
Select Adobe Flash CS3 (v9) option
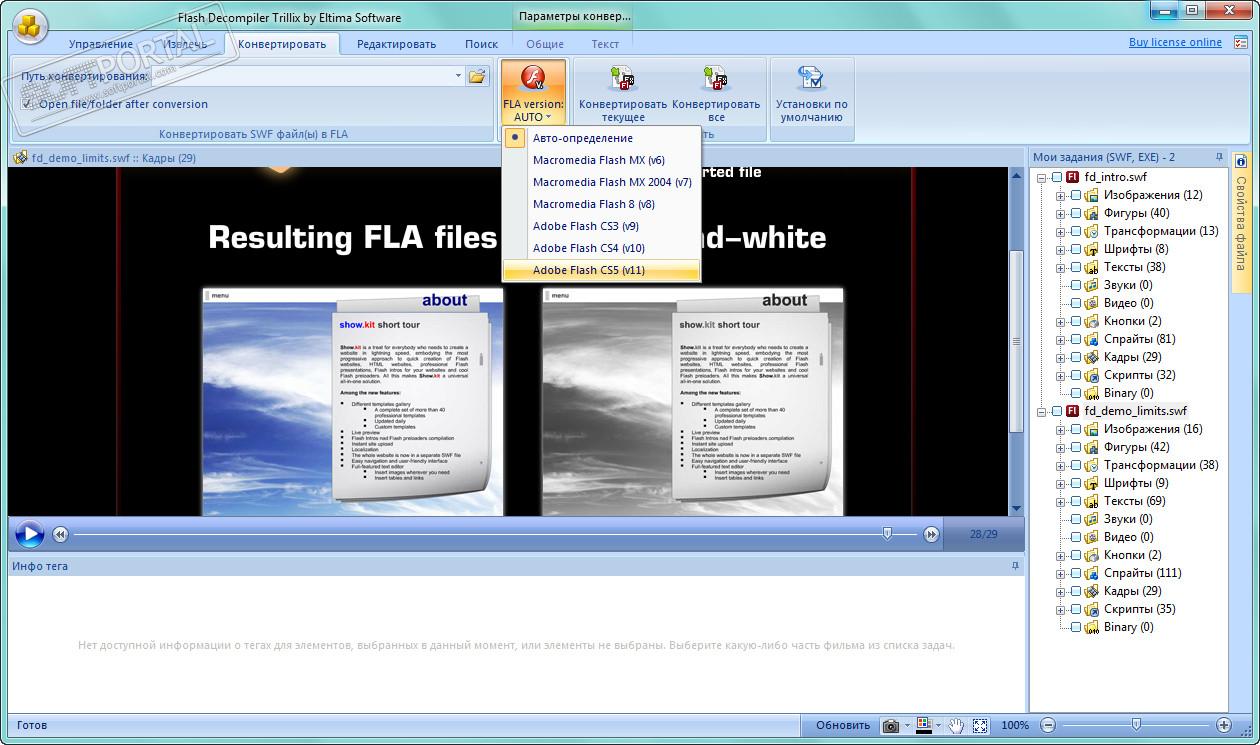pyautogui.click(x=601, y=226)
